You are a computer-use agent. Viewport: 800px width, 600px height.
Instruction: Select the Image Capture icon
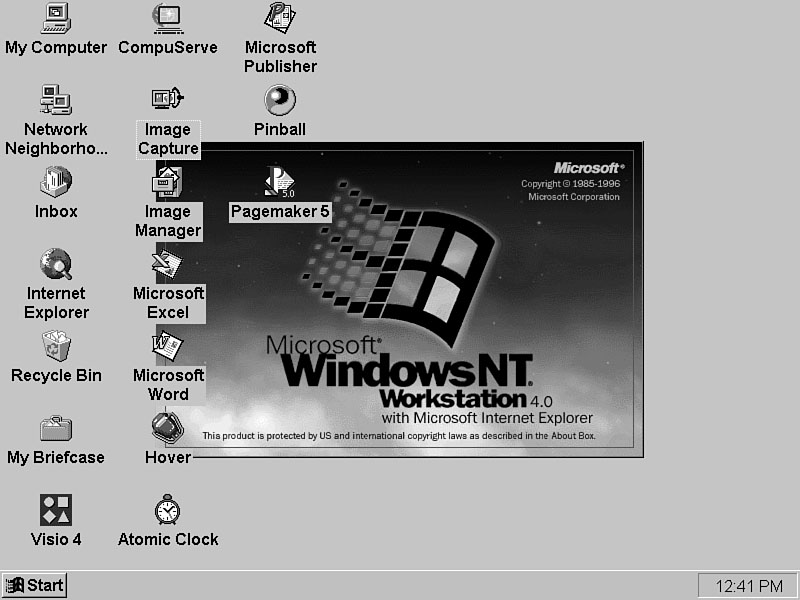coord(168,100)
